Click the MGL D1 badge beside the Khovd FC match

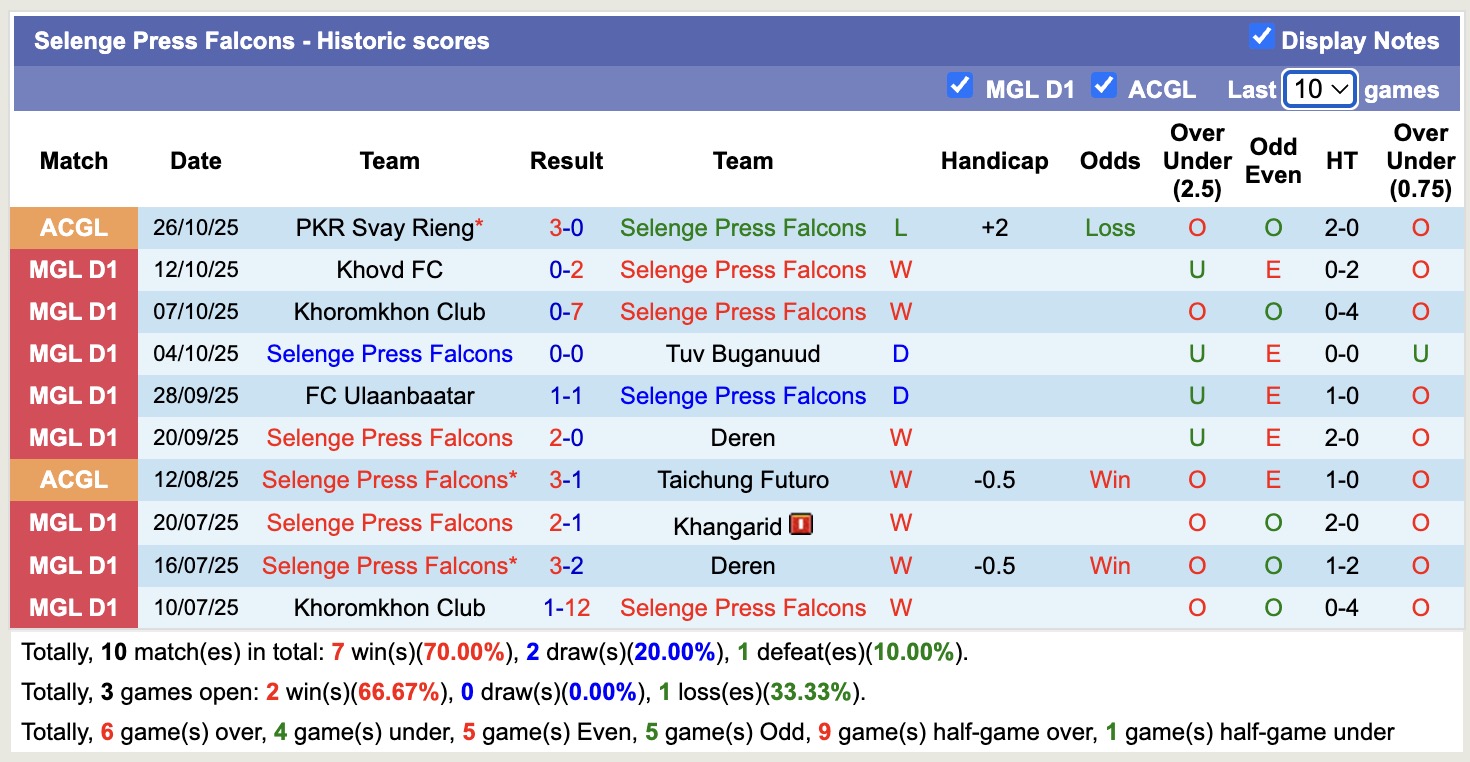pos(73,269)
